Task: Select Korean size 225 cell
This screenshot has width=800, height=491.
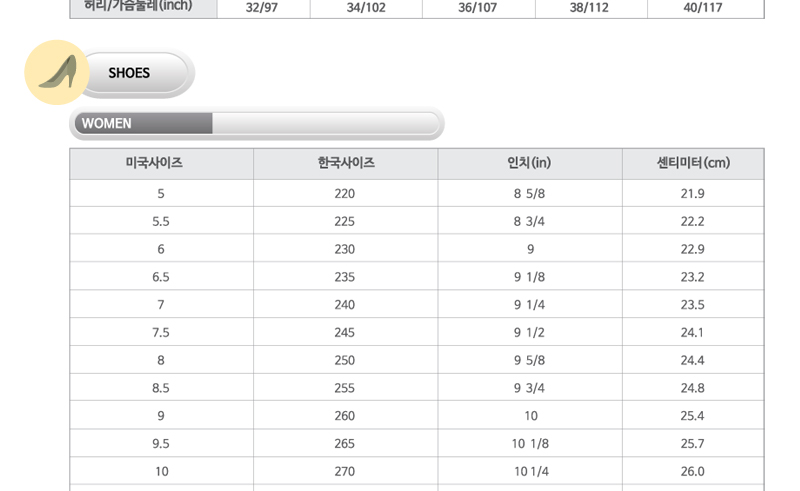Action: pos(345,222)
